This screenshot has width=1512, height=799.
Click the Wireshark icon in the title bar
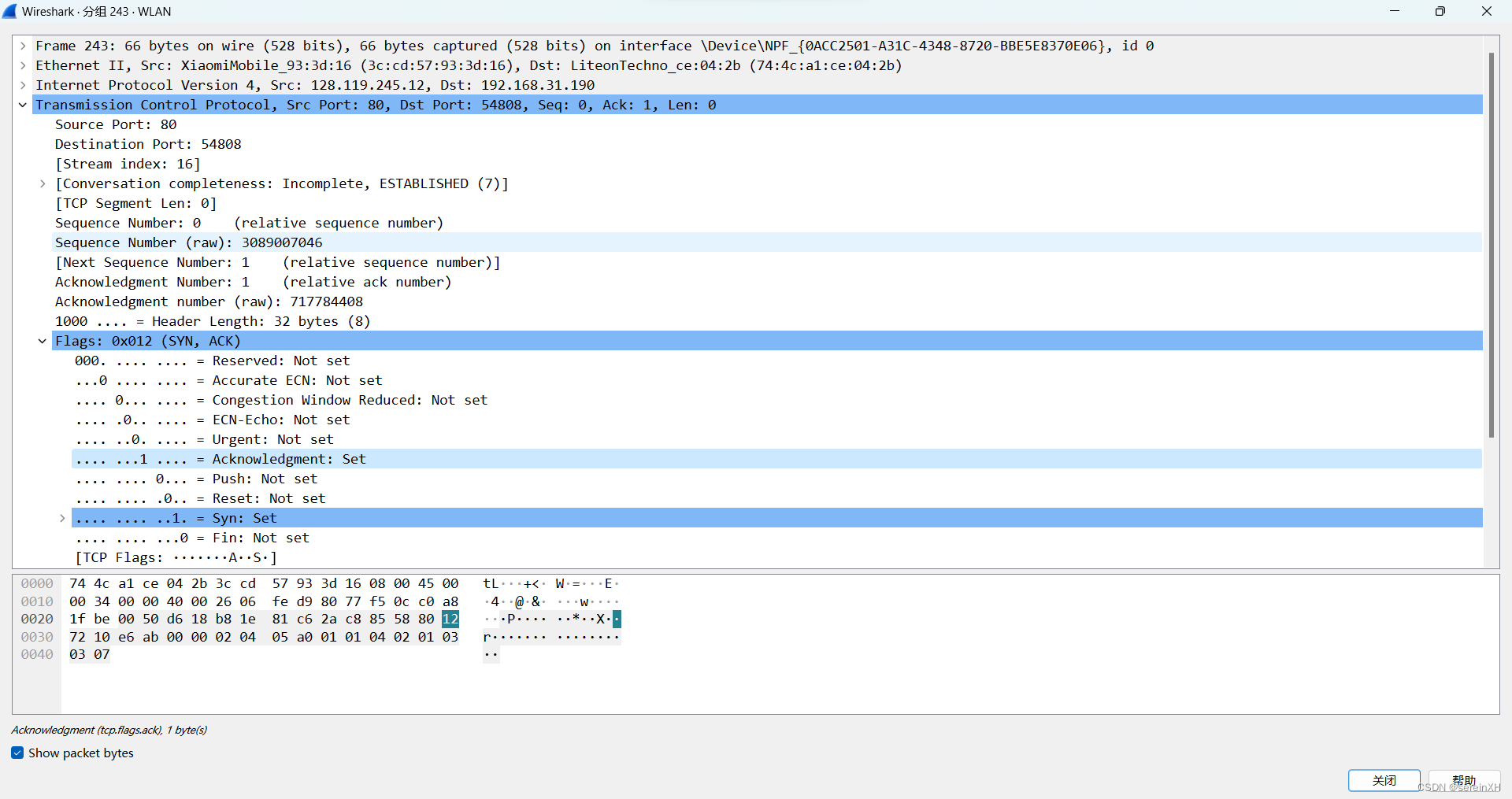point(10,11)
